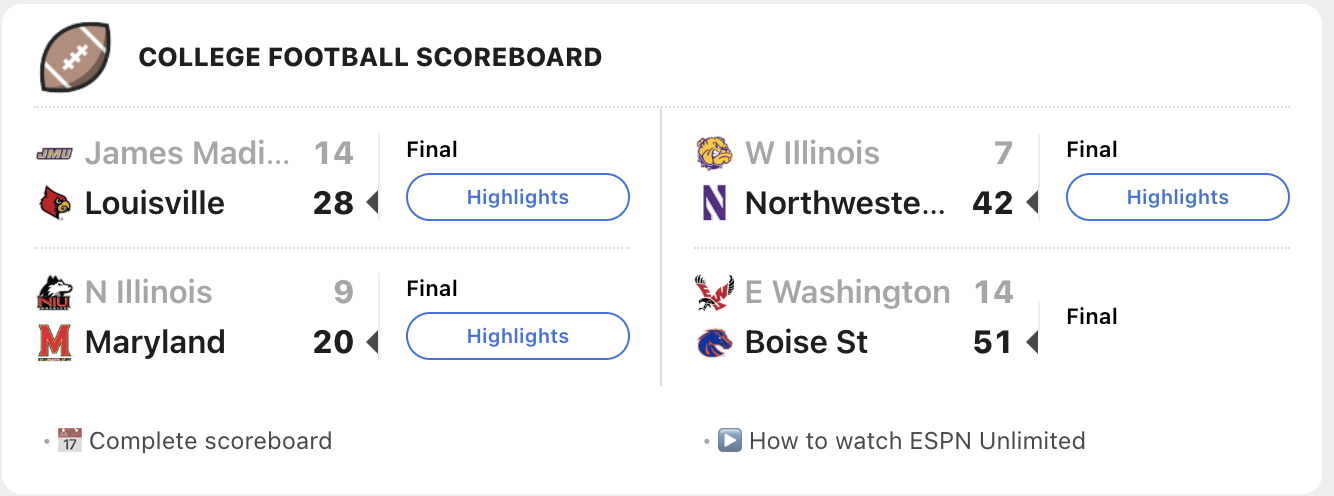Click the Western Illinois bulldog logo
The width and height of the screenshot is (1334, 496).
tap(714, 154)
